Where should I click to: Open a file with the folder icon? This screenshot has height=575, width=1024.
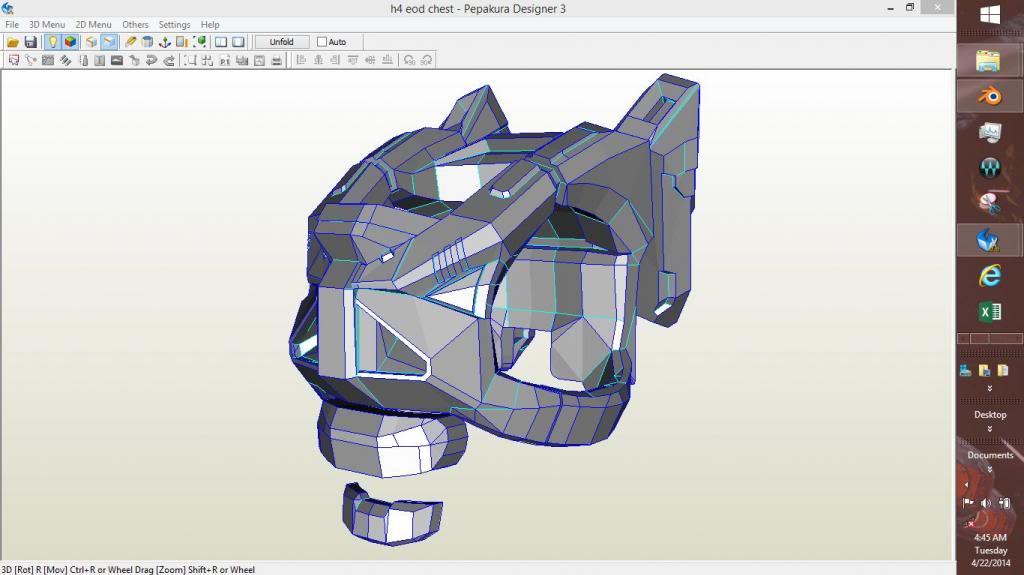point(12,42)
